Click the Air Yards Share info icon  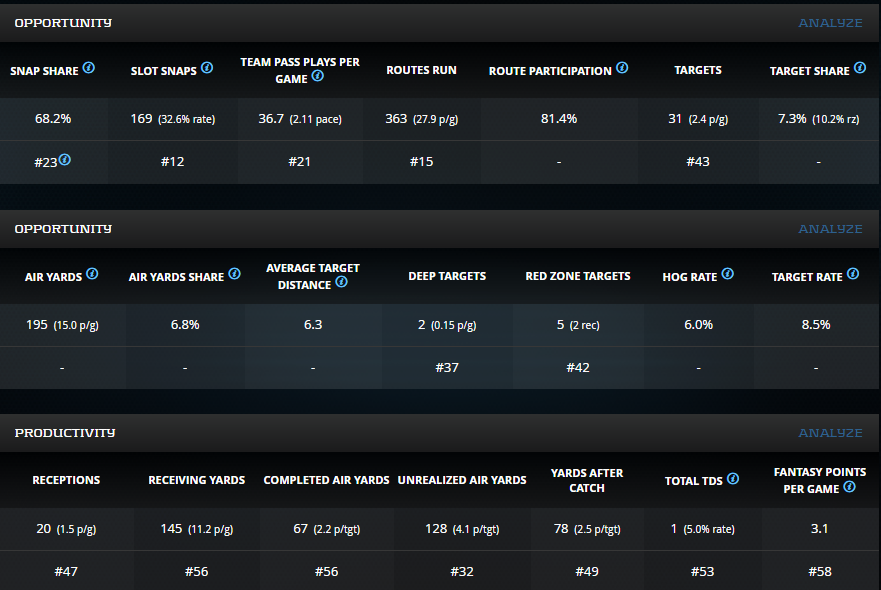tap(234, 274)
